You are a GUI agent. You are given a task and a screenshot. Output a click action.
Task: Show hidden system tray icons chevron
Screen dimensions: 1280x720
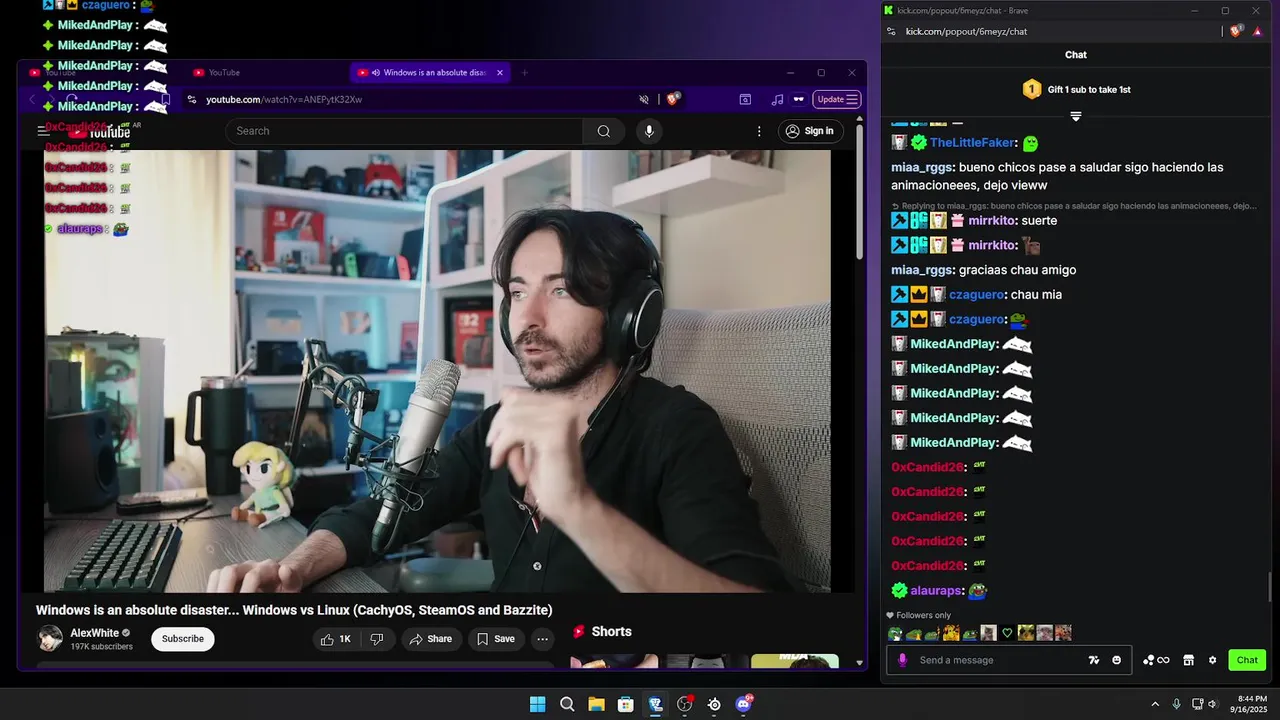(x=1157, y=704)
